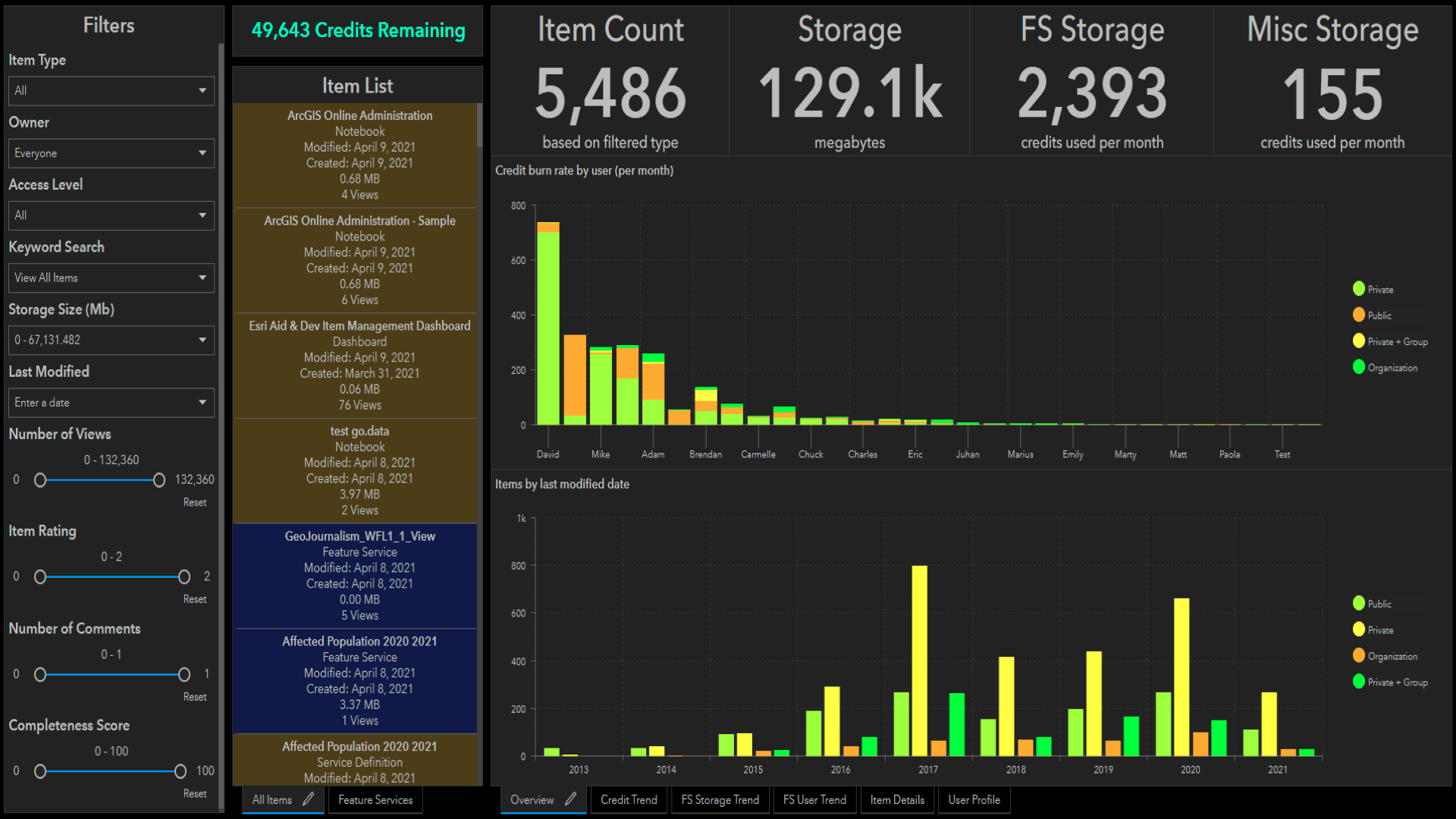Click the Completeness Score left slider handle
Viewport: 1456px width, 819px height.
point(40,771)
